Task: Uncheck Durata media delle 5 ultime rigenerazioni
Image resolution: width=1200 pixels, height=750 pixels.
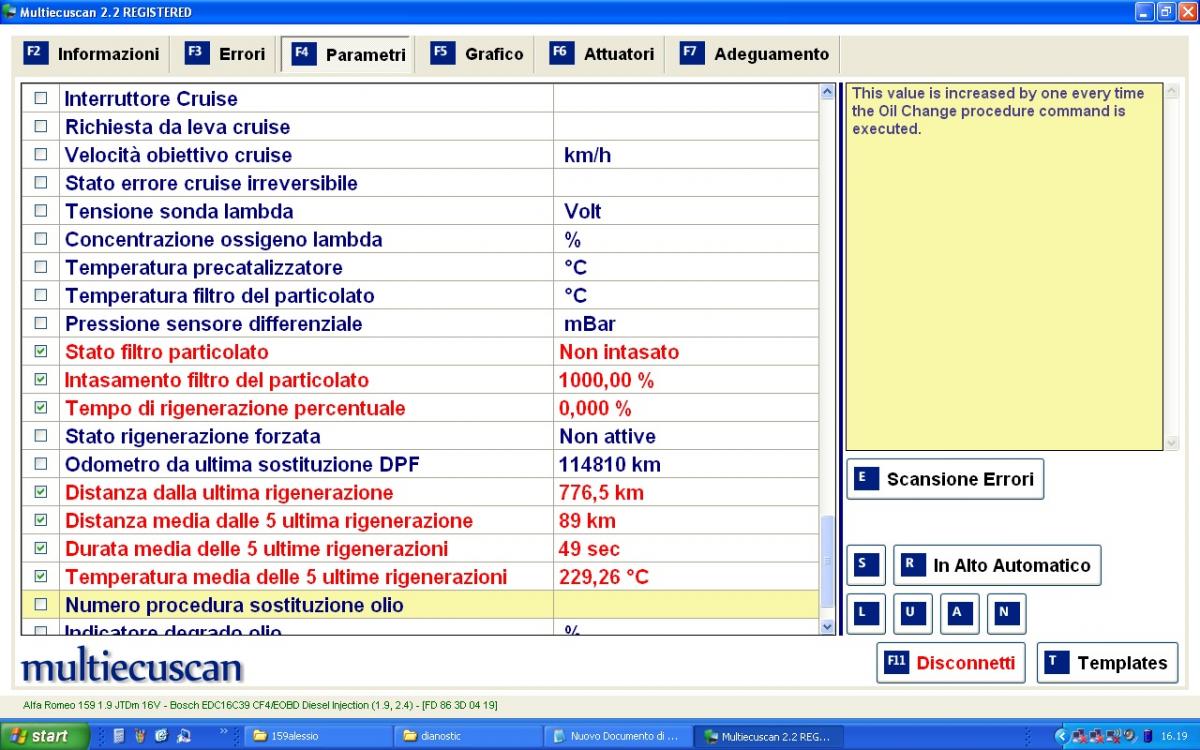Action: tap(41, 547)
